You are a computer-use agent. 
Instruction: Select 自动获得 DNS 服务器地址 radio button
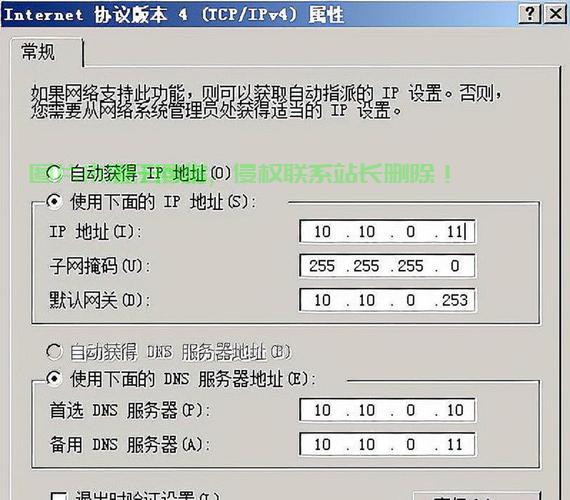pos(54,352)
